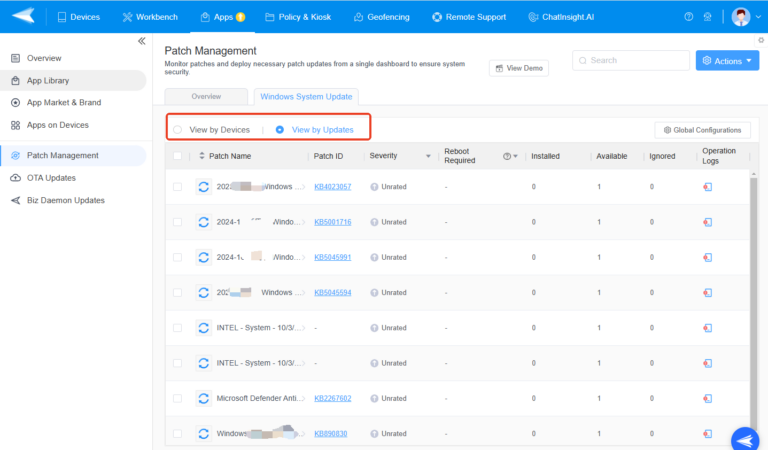Viewport: 768px width, 450px height.
Task: Open the user profile avatar menu
Action: tap(741, 17)
